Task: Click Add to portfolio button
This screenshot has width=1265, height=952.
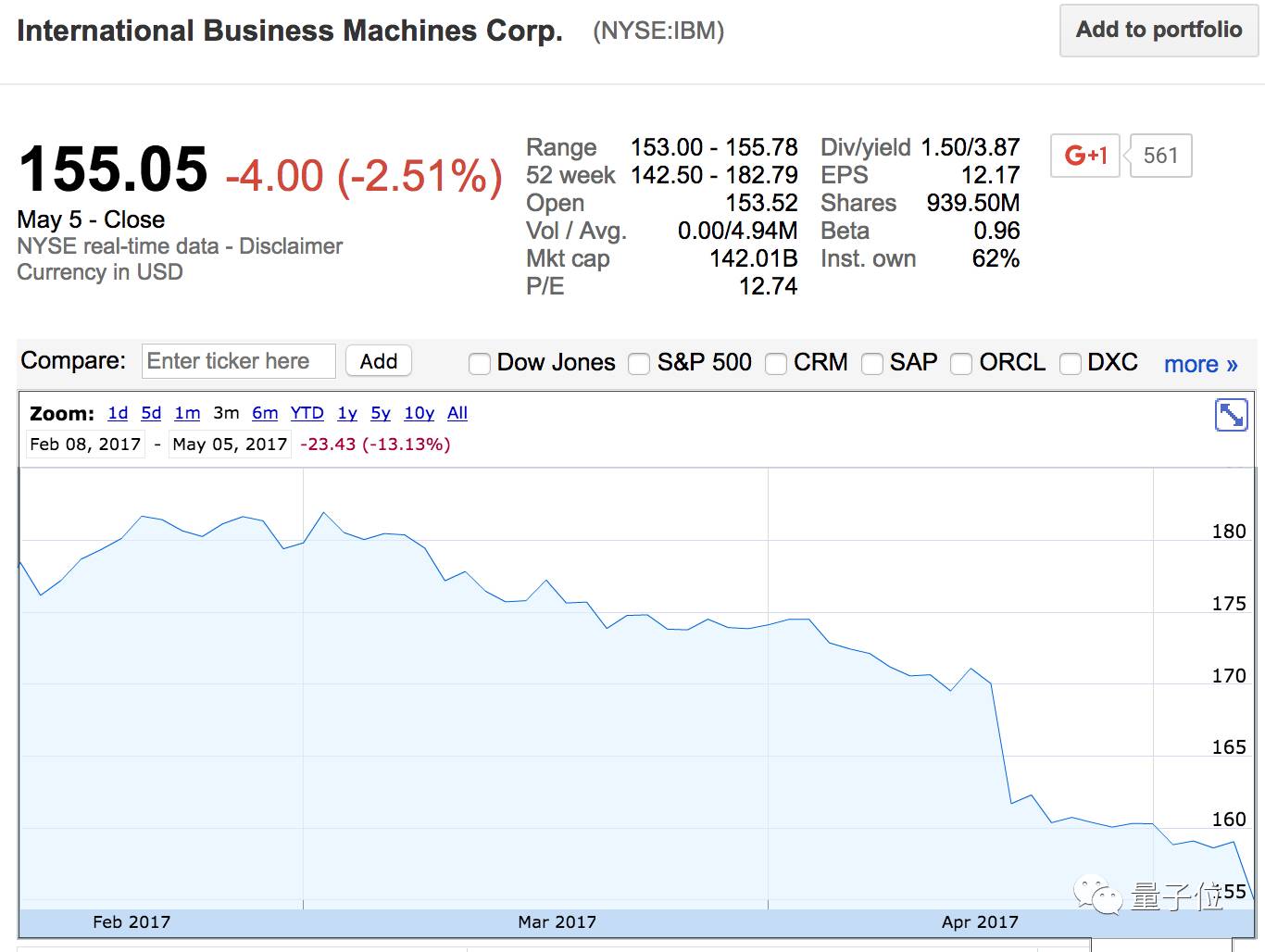Action: coord(1159,31)
